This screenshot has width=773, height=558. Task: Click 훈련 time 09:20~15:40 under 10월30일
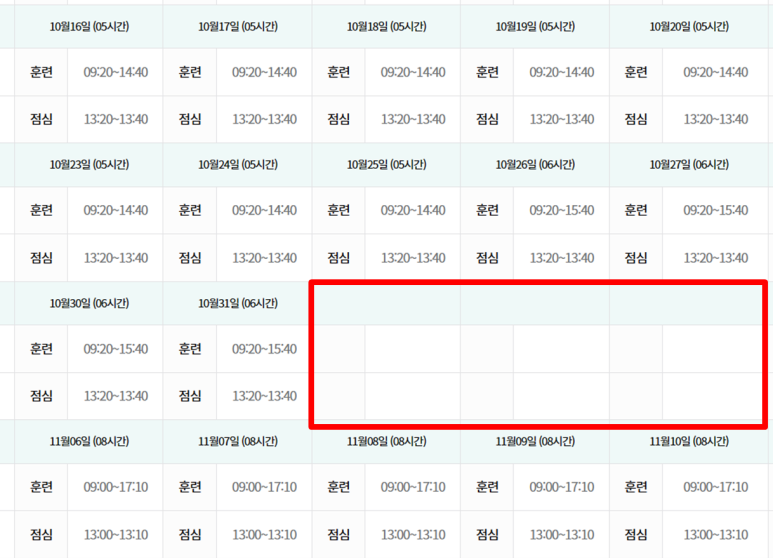(116, 349)
